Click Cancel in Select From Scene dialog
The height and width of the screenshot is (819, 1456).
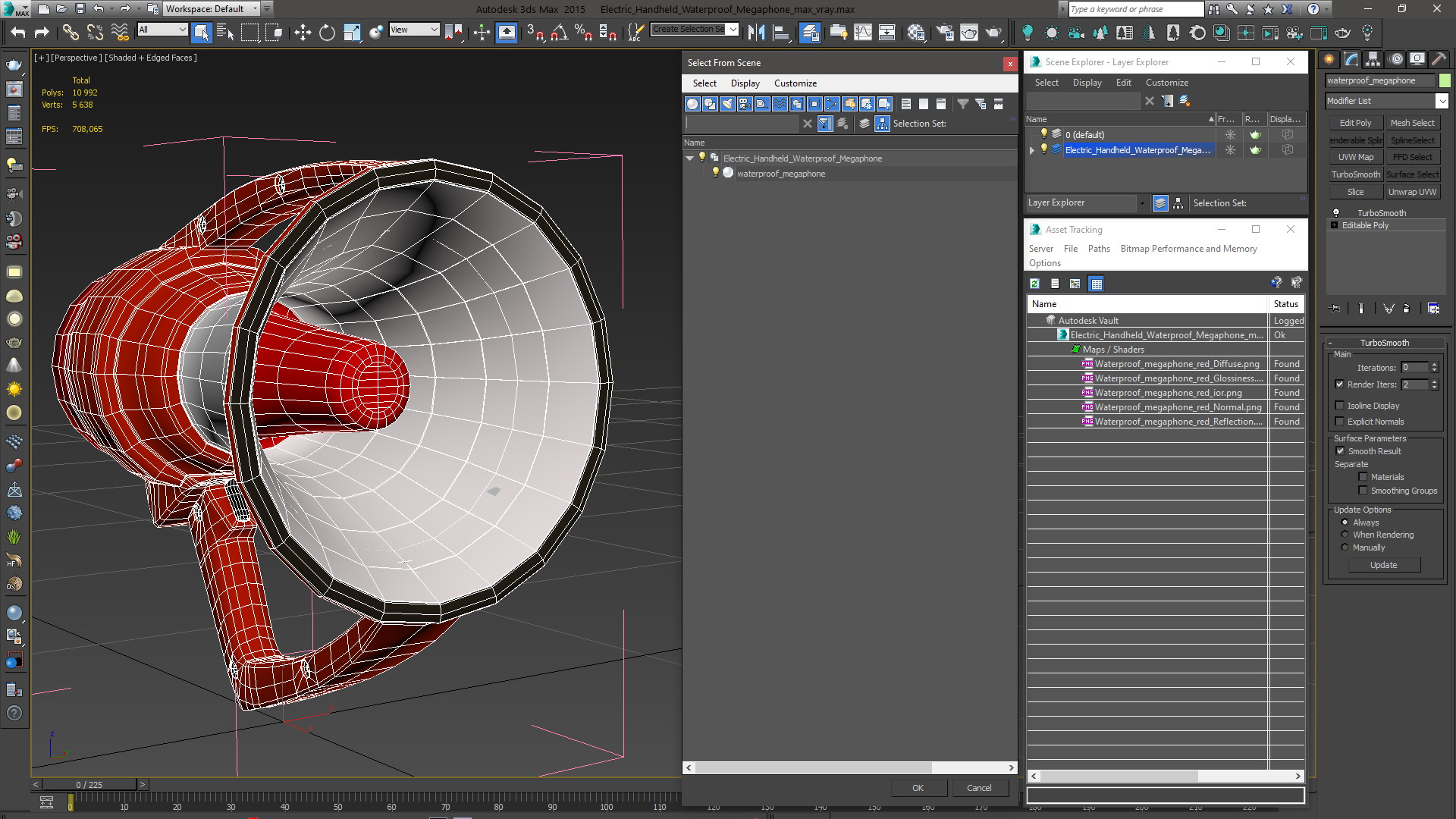tap(979, 788)
